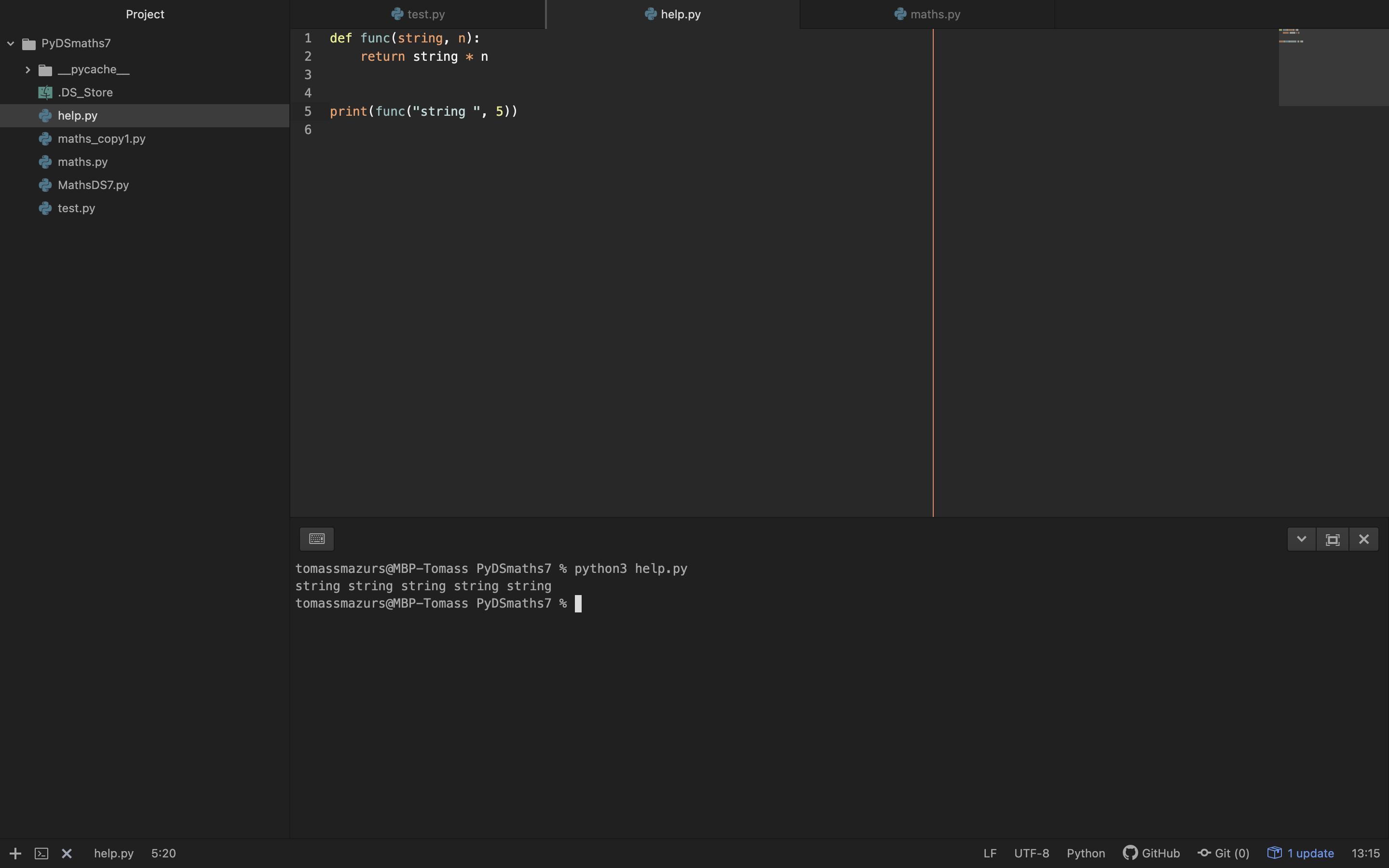Switch to the maths.py tab
The width and height of the screenshot is (1389, 868).
[927, 14]
